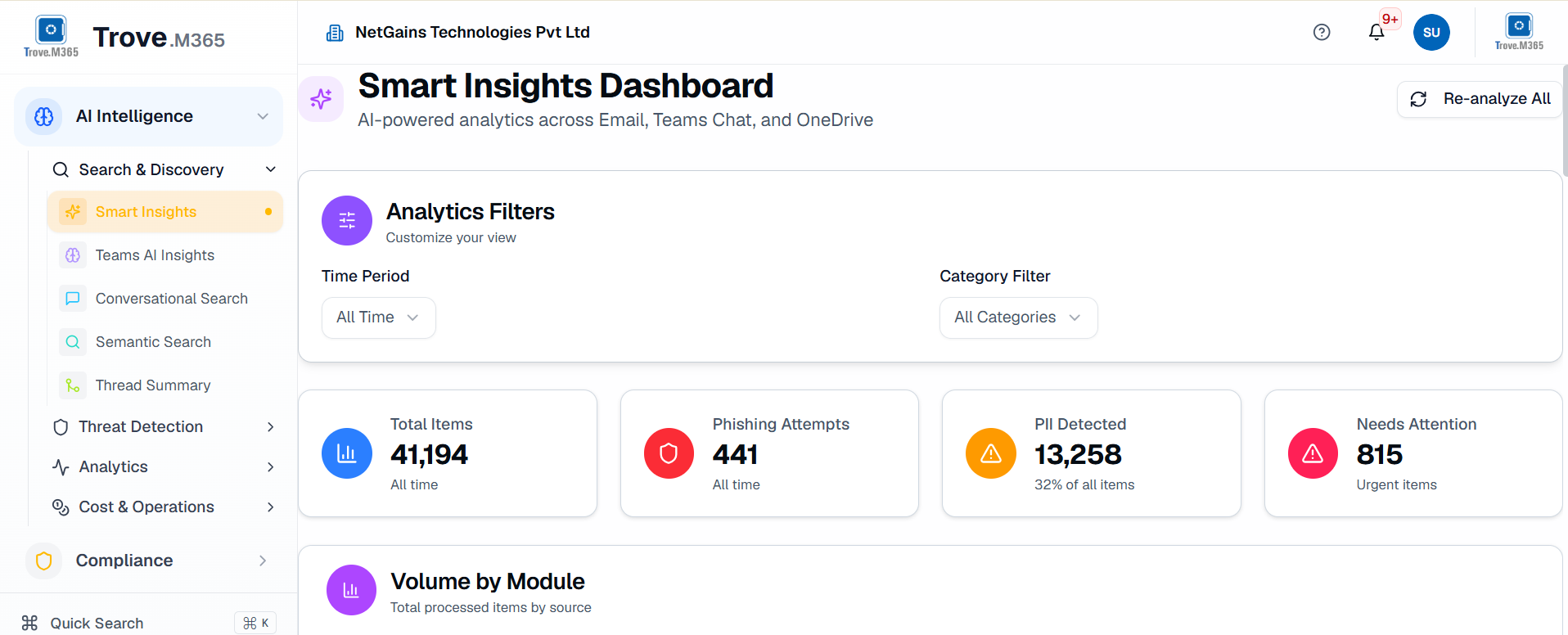Image resolution: width=1568 pixels, height=635 pixels.
Task: Click the Compliance shield icon
Action: pyautogui.click(x=44, y=561)
